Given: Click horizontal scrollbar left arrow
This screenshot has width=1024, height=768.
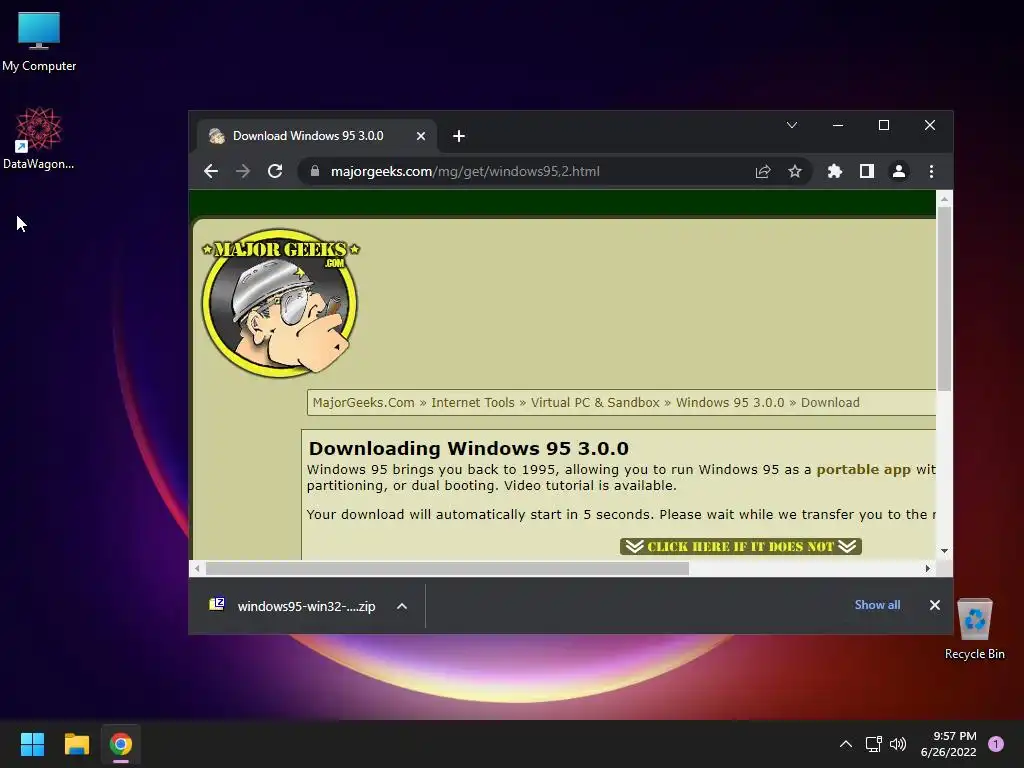Looking at the screenshot, I should click(197, 569).
